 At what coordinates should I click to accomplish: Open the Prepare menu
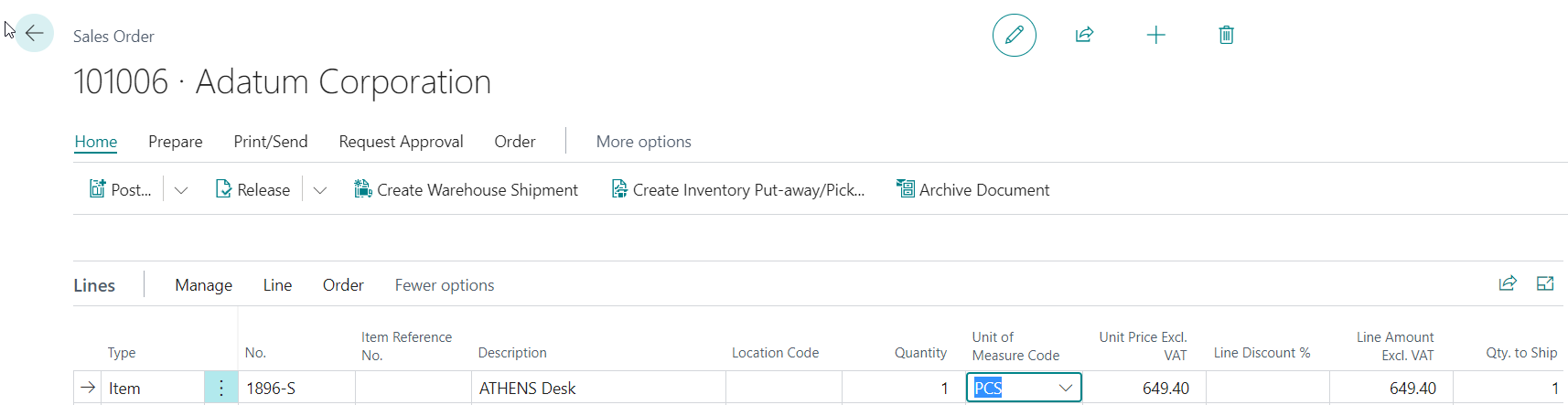pyautogui.click(x=176, y=142)
